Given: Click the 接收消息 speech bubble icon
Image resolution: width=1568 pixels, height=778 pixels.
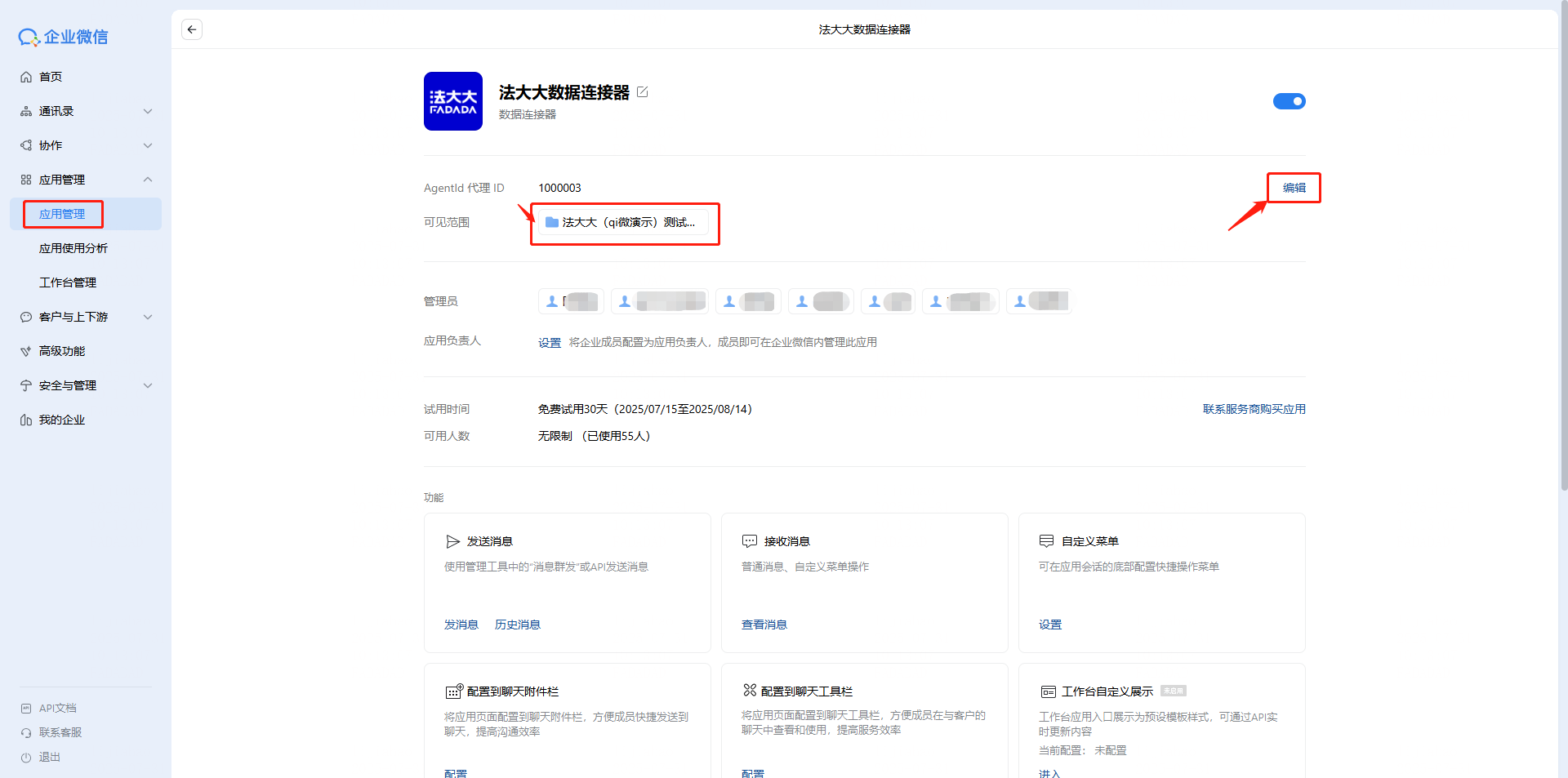Looking at the screenshot, I should pos(750,541).
